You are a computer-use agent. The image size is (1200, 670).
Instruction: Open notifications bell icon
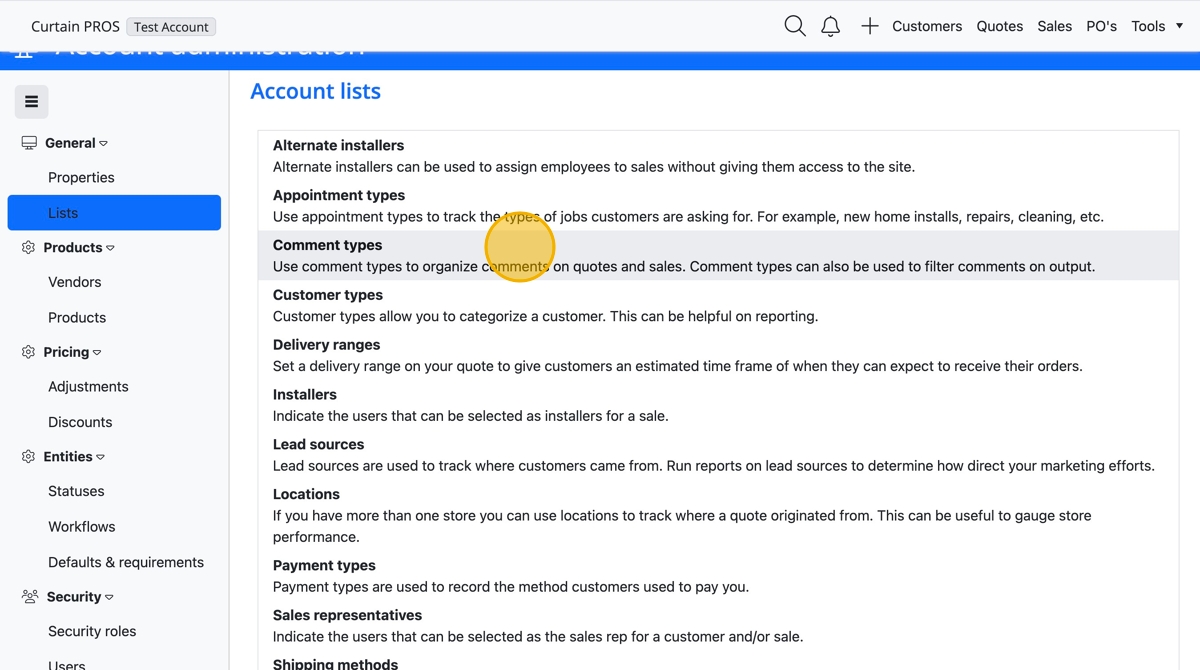tap(830, 26)
